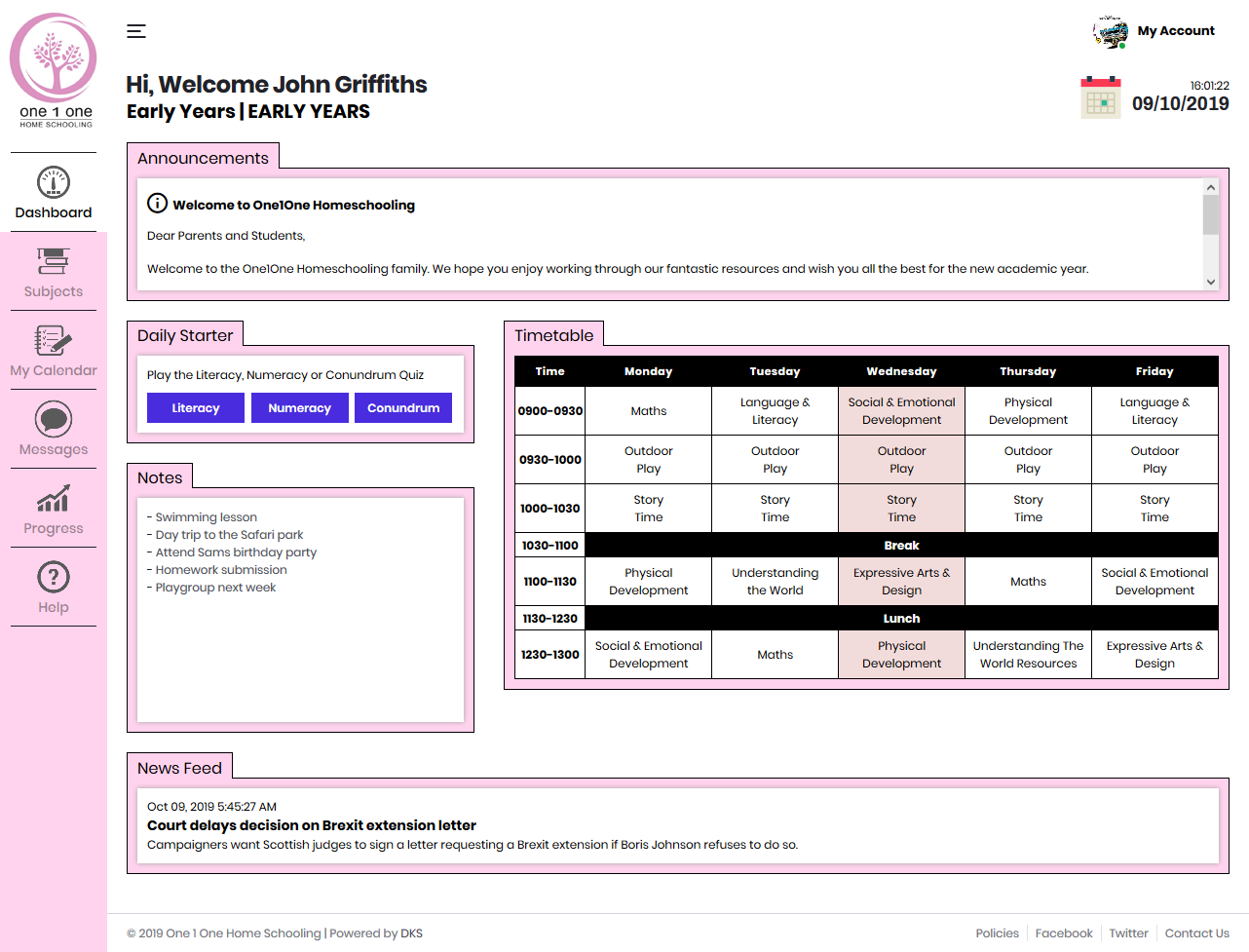Screen dimensions: 1249x952
Task: Open the My Account menu
Action: pos(1176,31)
